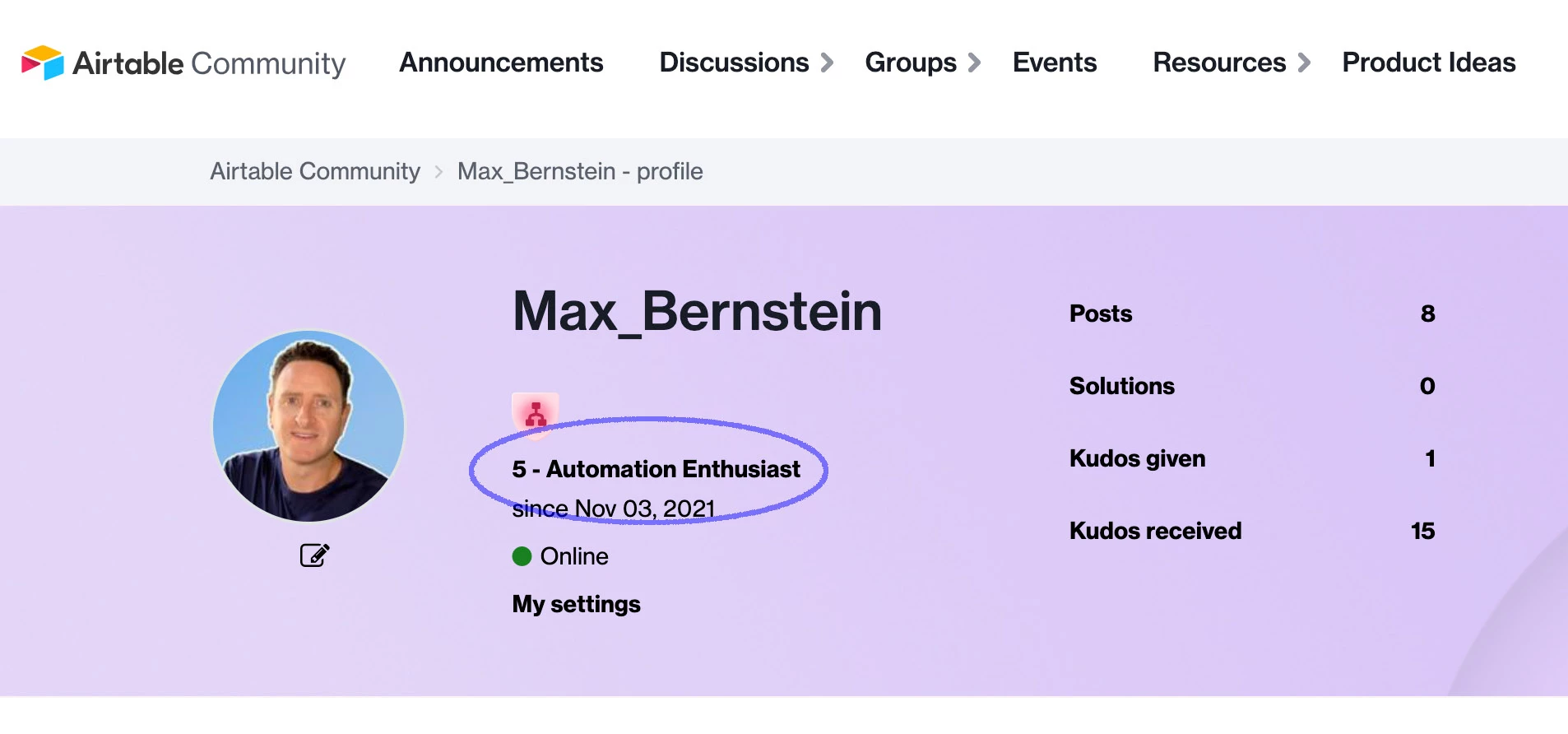Click the breadcrumb separator arrow
Image resolution: width=1568 pixels, height=734 pixels.
point(438,171)
